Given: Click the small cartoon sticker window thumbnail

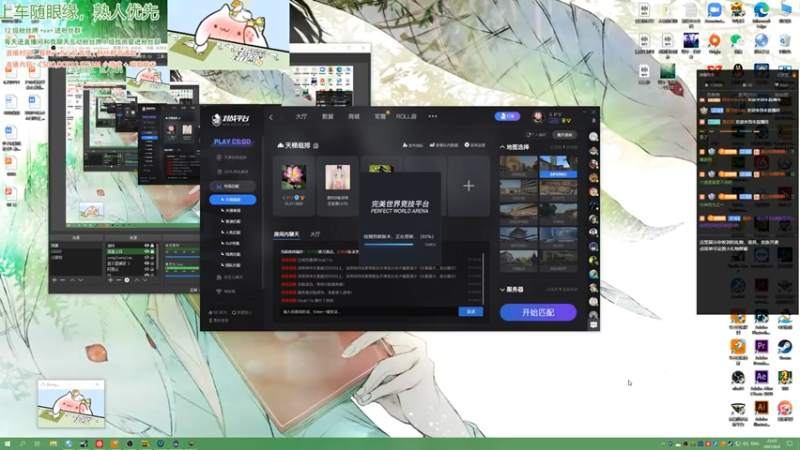Looking at the screenshot, I should pos(71,404).
